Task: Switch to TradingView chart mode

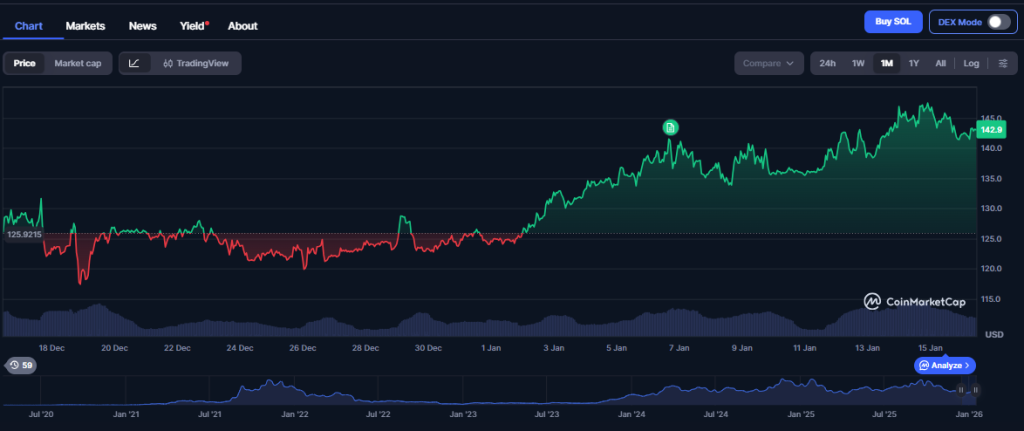Action: point(196,63)
